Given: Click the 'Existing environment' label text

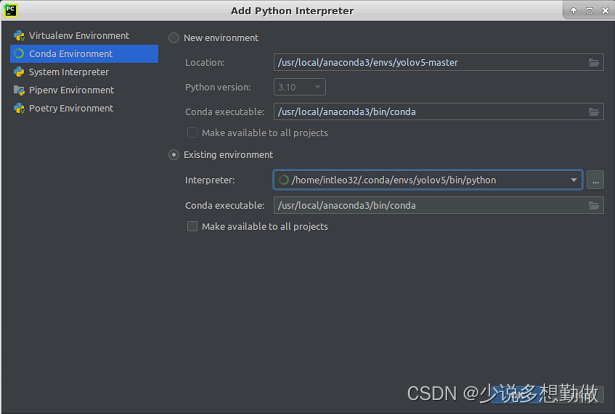Looking at the screenshot, I should (228, 155).
